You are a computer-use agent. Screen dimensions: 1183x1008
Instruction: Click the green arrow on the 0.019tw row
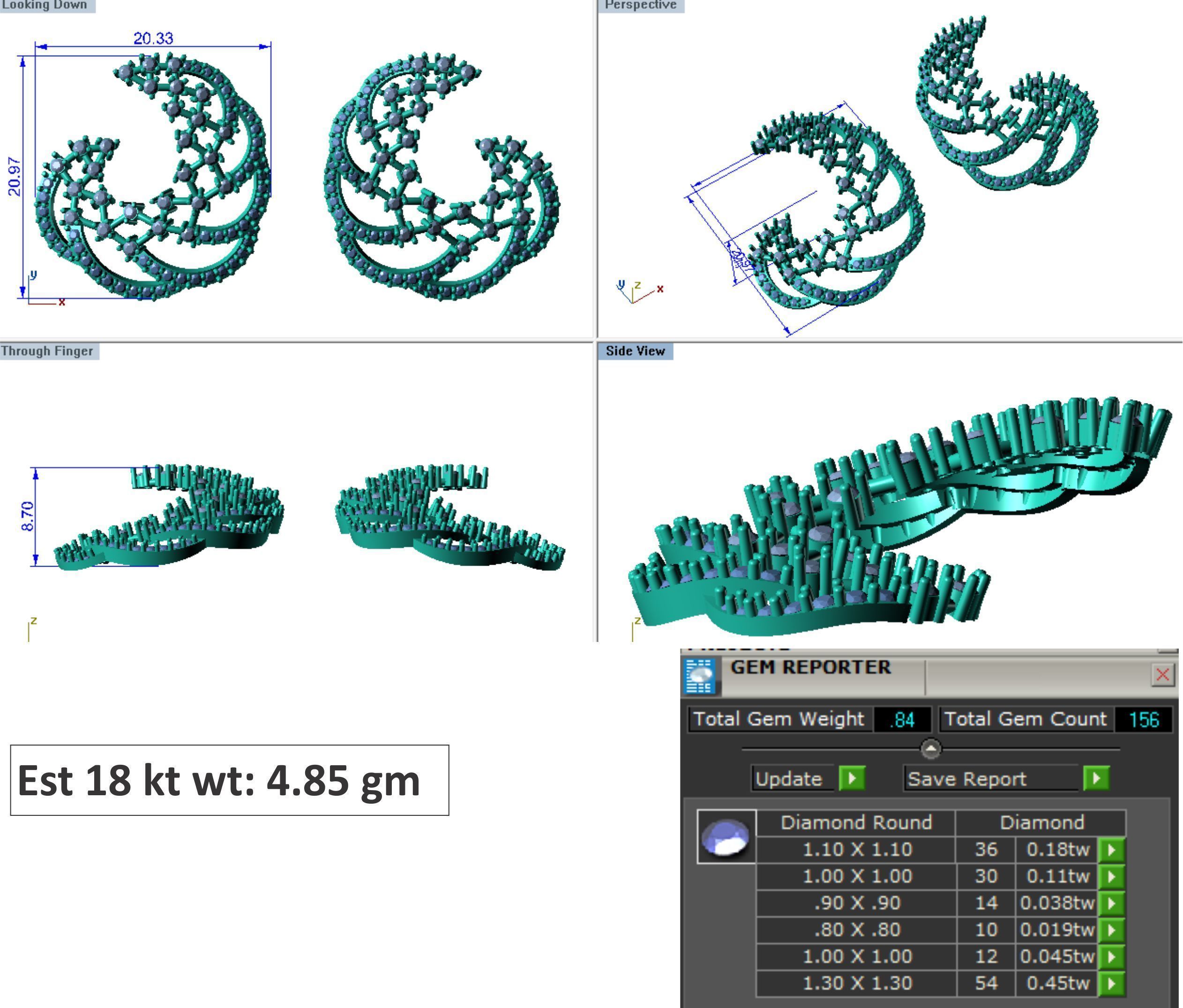(x=1112, y=930)
